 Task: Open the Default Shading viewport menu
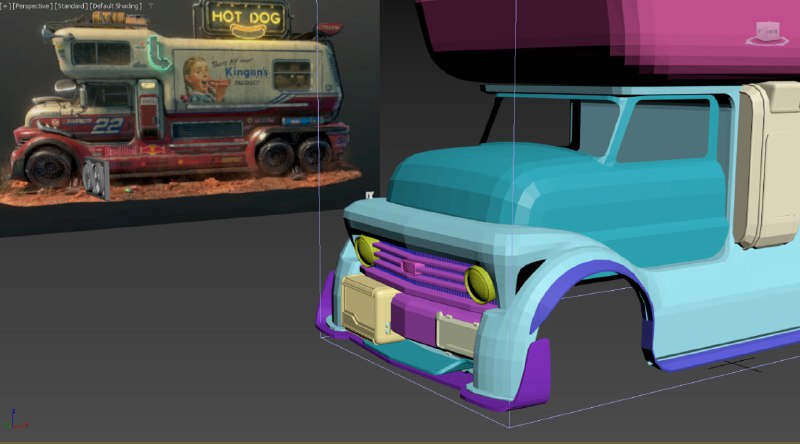click(x=116, y=6)
